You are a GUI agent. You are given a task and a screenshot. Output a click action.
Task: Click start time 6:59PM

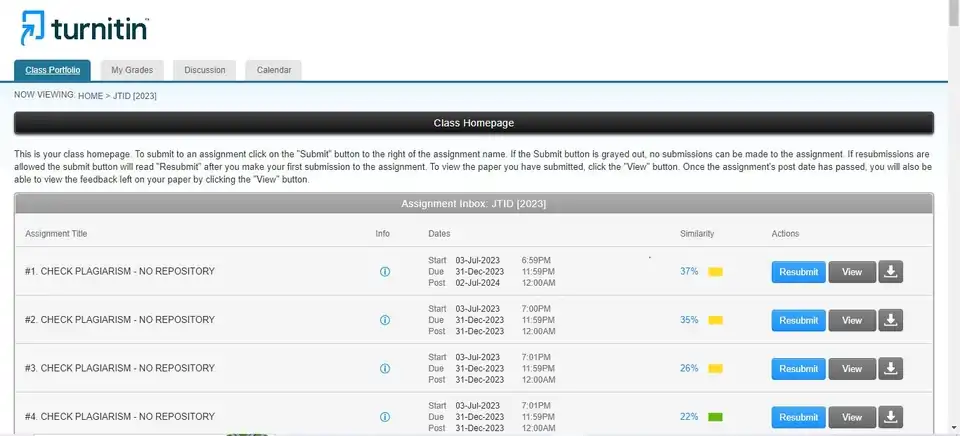[x=536, y=260]
